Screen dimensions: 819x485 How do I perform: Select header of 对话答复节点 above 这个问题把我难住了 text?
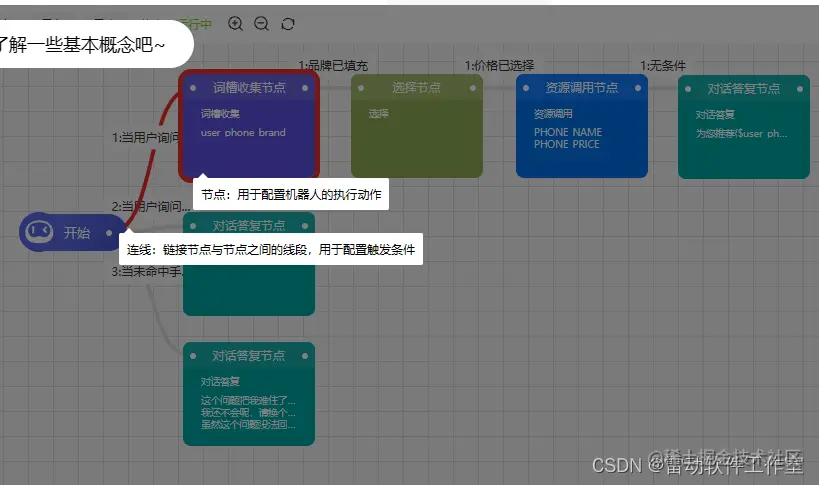pos(249,356)
